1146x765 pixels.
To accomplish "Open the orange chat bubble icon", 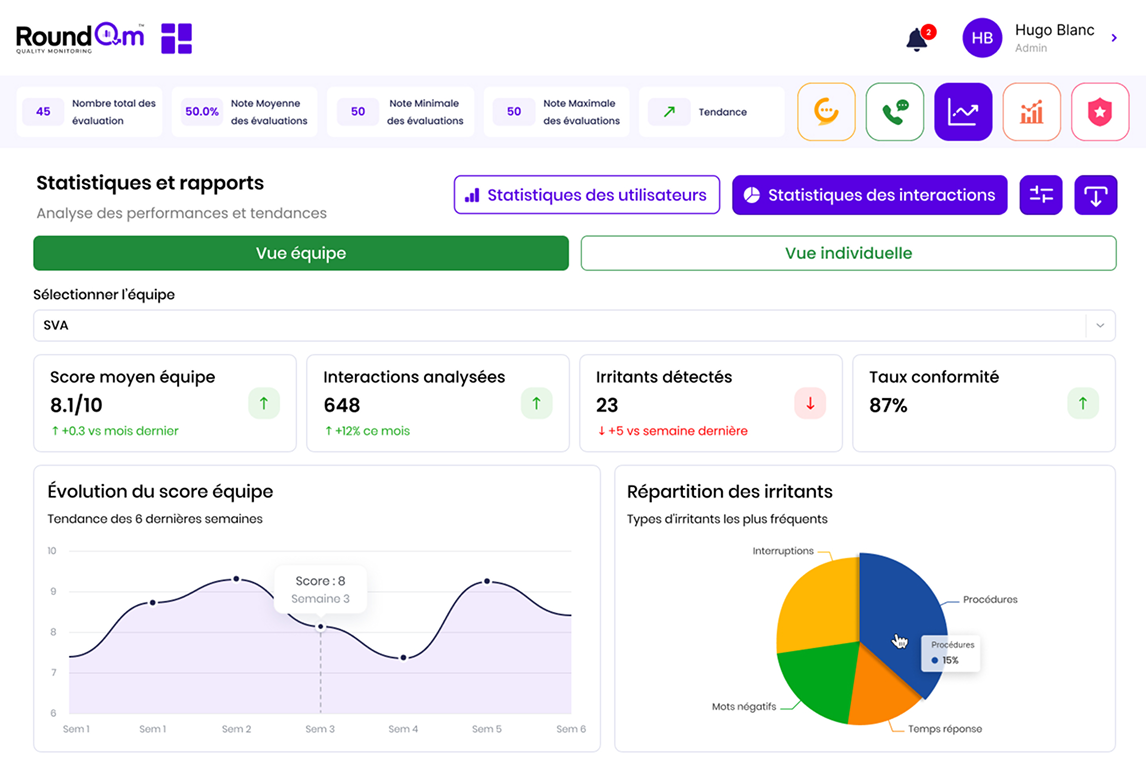I will (826, 112).
